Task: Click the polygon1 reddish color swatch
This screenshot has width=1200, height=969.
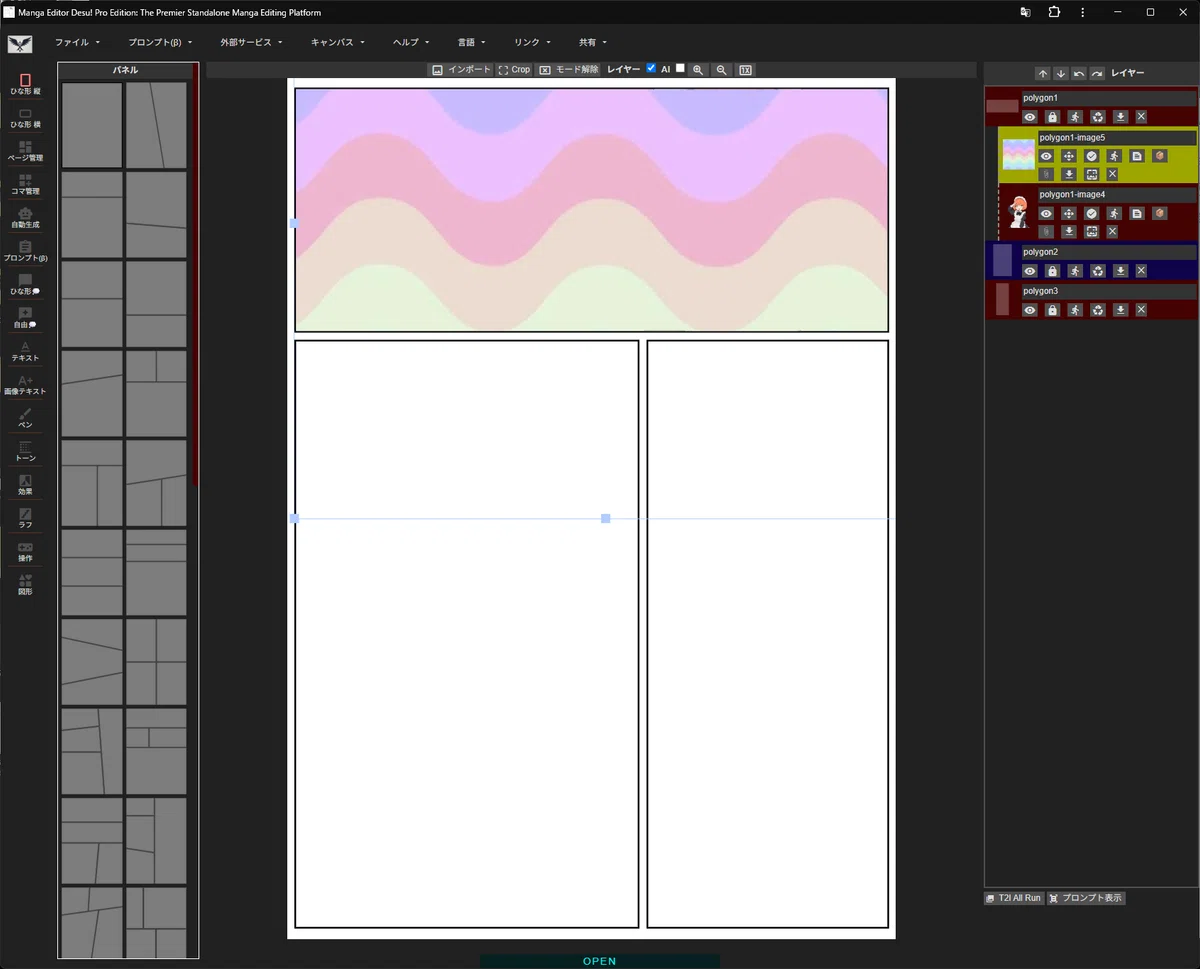Action: [x=1002, y=106]
